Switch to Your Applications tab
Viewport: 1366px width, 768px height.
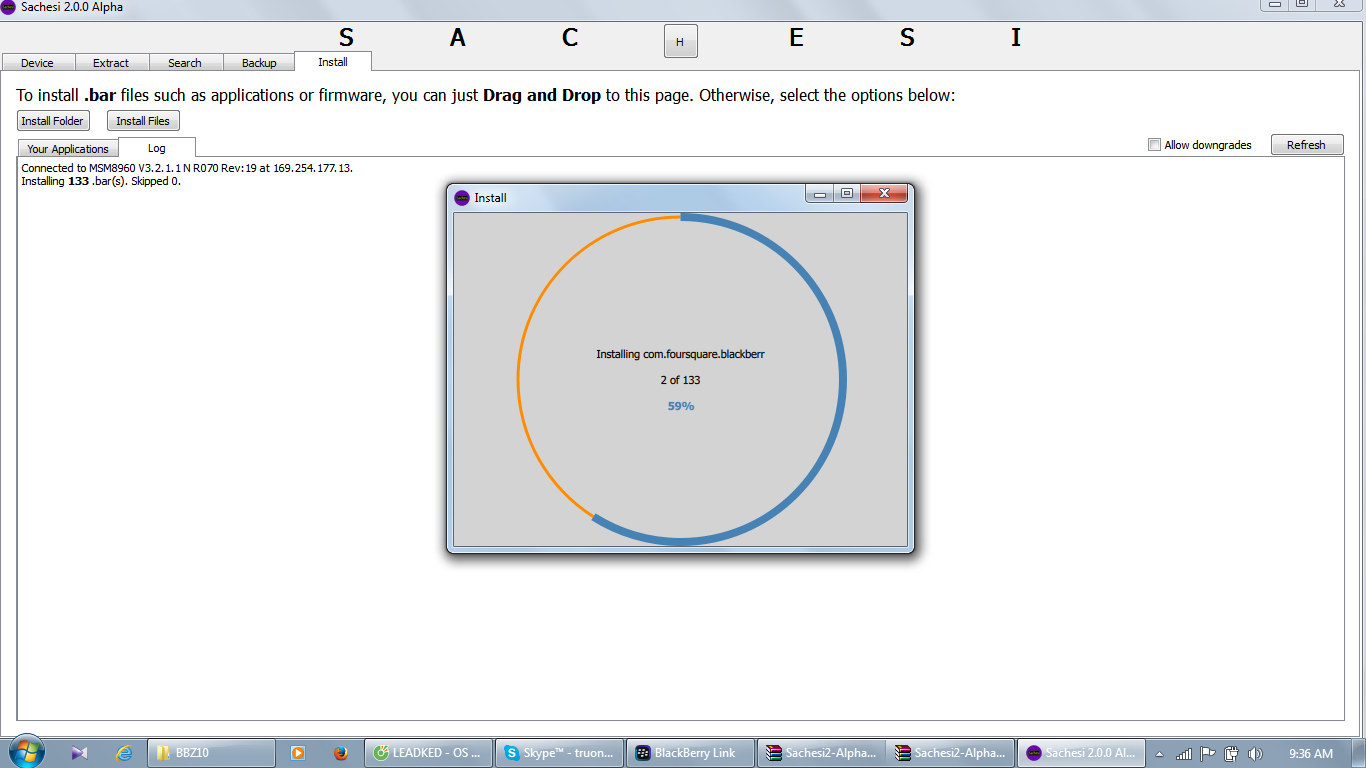click(x=68, y=149)
